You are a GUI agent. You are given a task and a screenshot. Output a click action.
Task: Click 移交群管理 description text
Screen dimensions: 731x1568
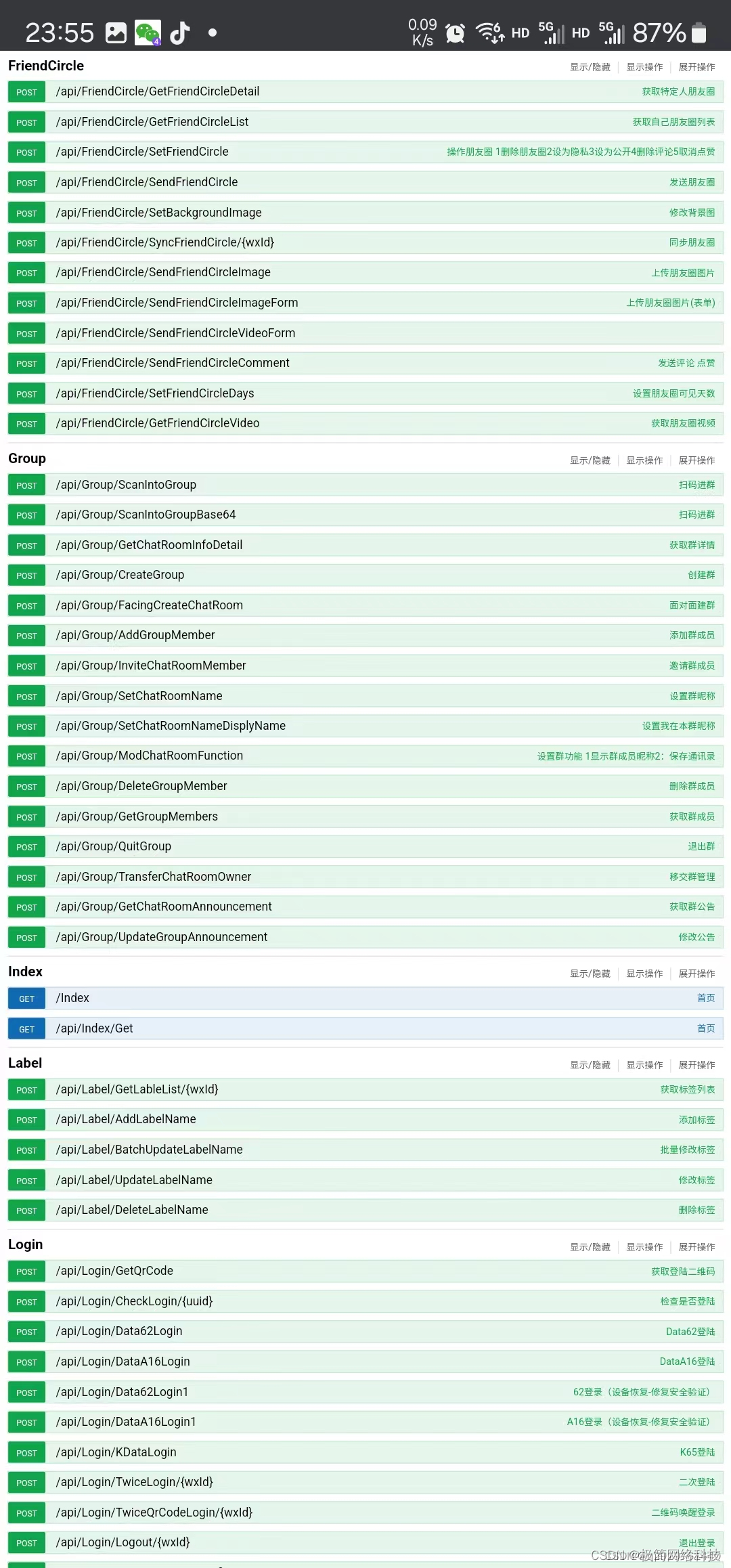click(x=692, y=877)
